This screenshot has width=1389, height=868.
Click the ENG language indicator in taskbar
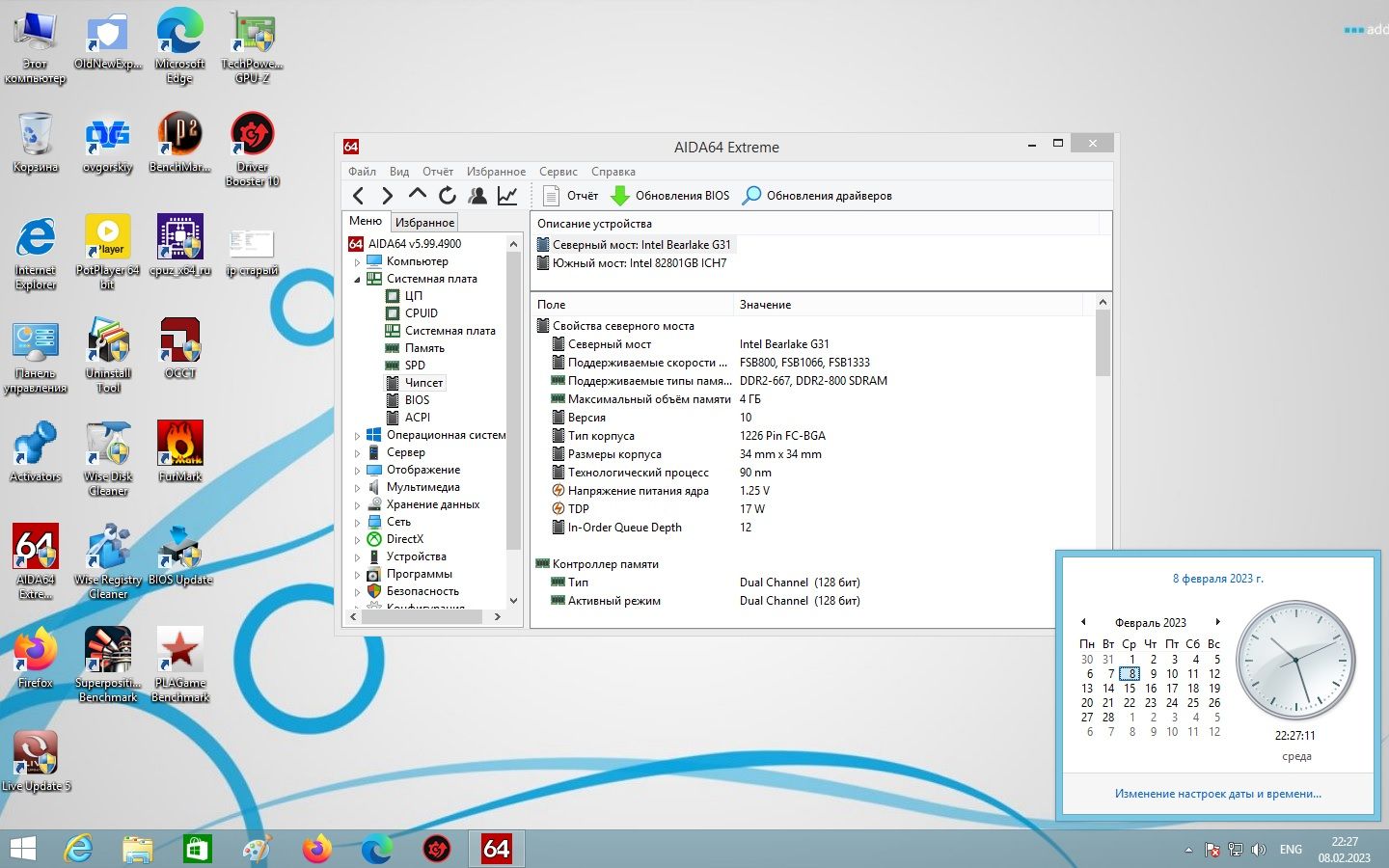click(1291, 850)
